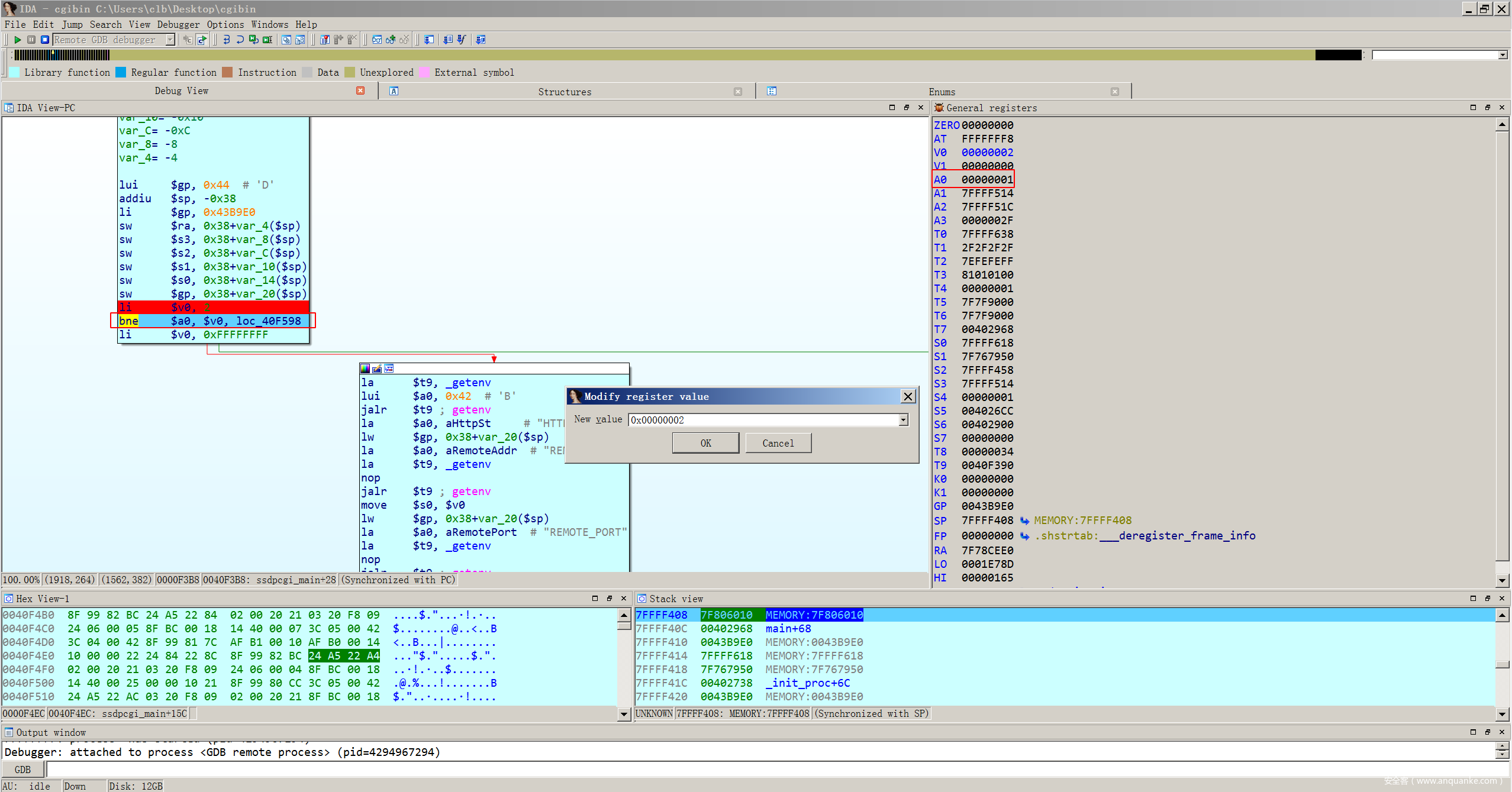Click the Regular function blue color swatch
This screenshot has height=792, width=1512.
pyautogui.click(x=121, y=72)
